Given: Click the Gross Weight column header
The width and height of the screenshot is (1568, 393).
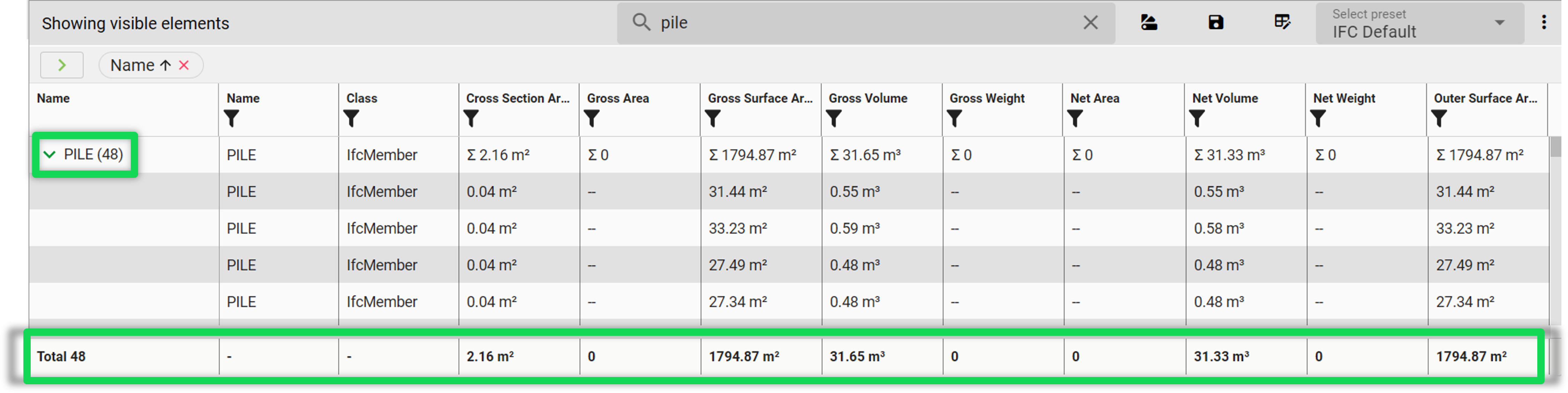Looking at the screenshot, I should pos(987,98).
